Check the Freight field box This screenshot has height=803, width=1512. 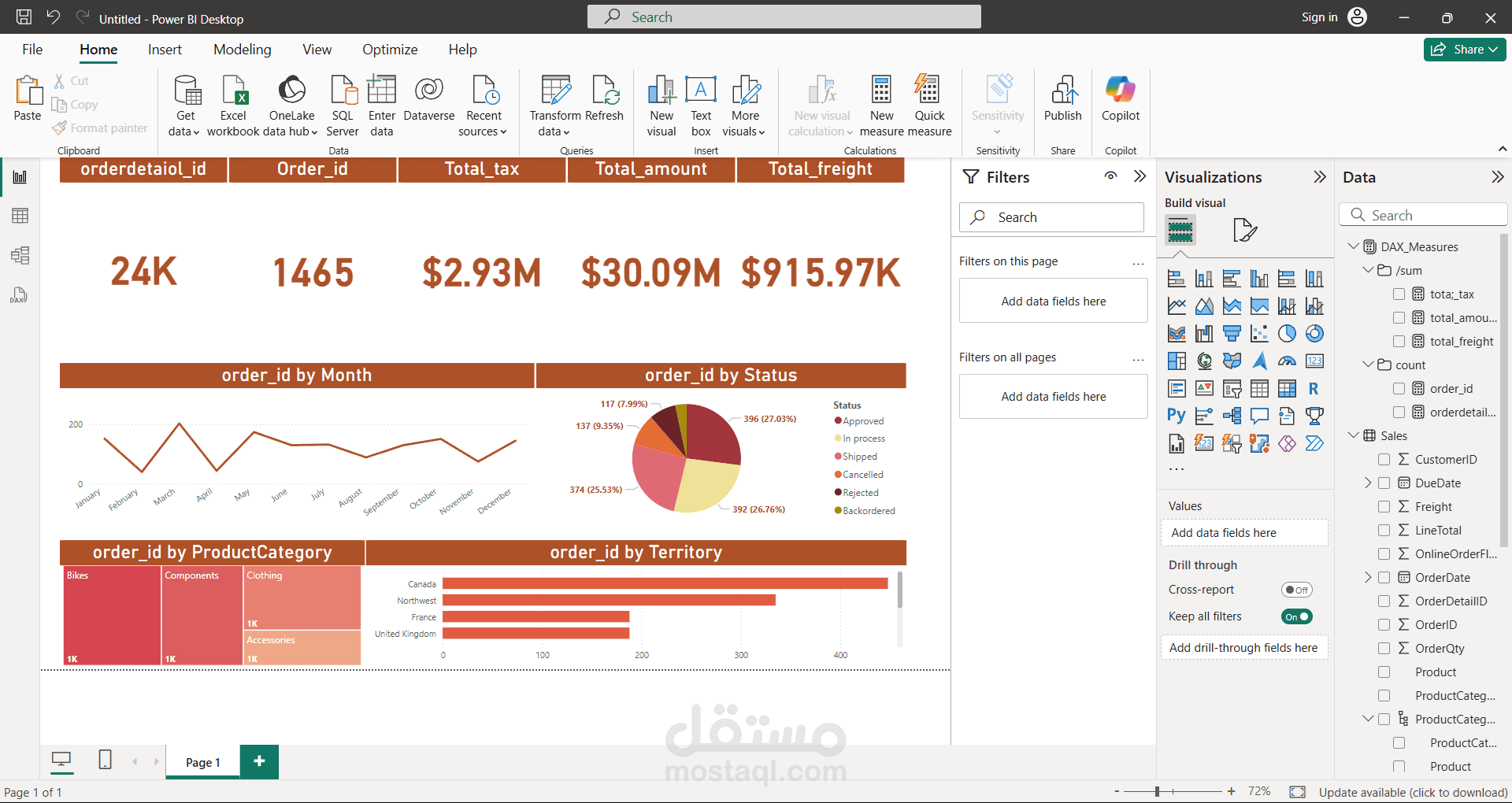1384,507
